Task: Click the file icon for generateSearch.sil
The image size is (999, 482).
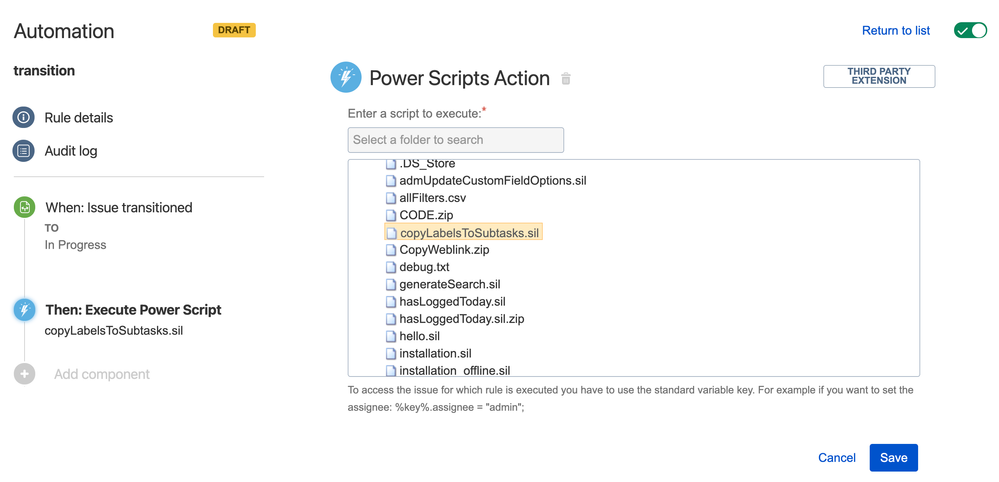Action: (391, 284)
